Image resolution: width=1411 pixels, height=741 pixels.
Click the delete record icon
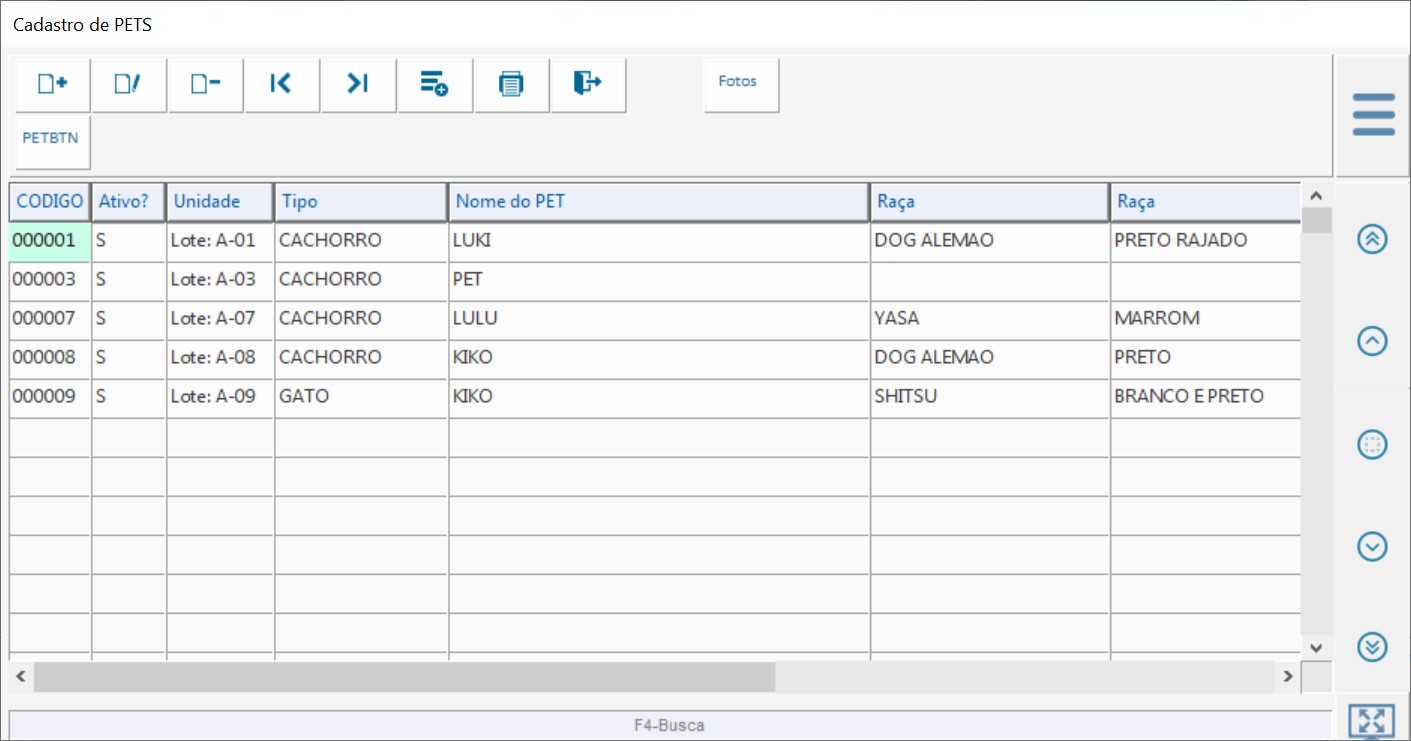(206, 85)
